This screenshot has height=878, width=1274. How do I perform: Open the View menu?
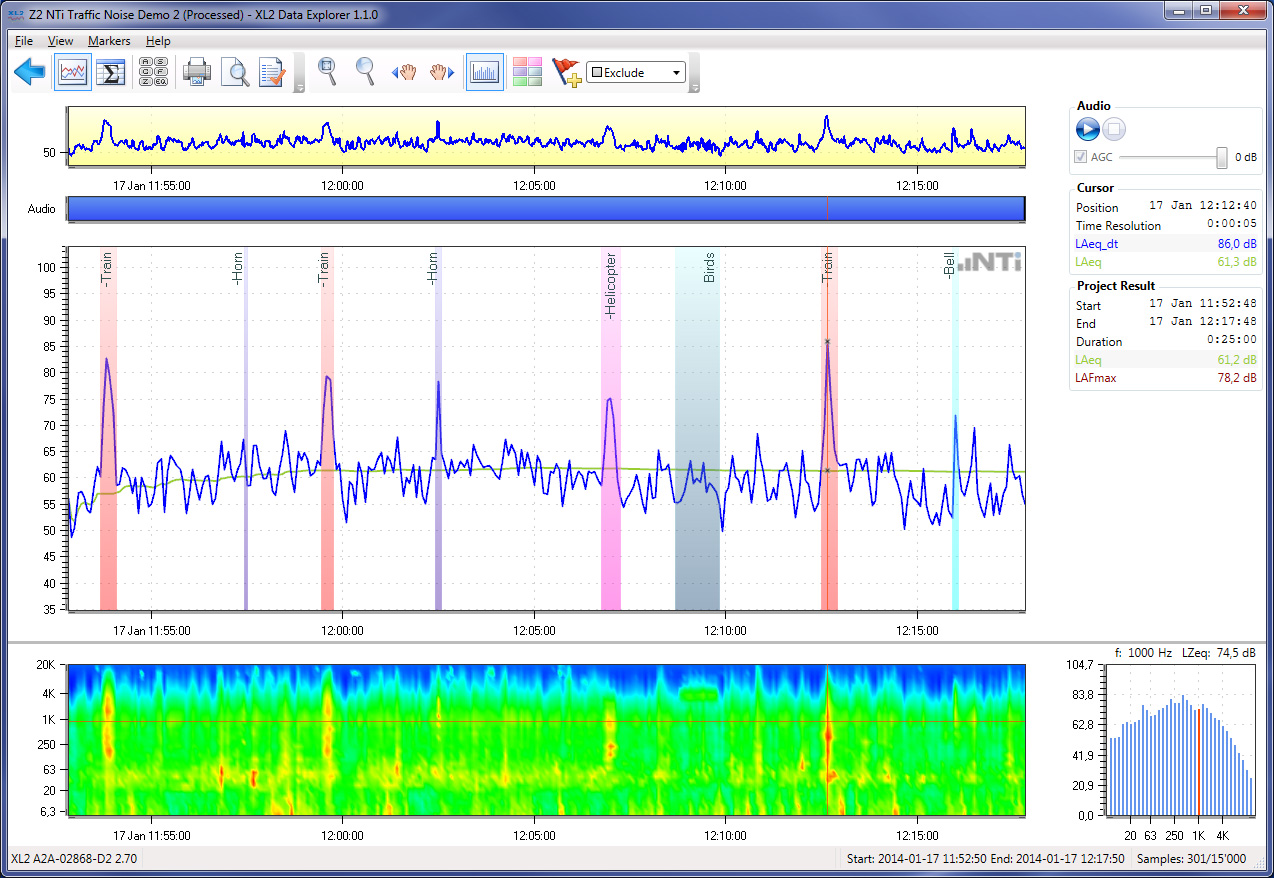(60, 41)
